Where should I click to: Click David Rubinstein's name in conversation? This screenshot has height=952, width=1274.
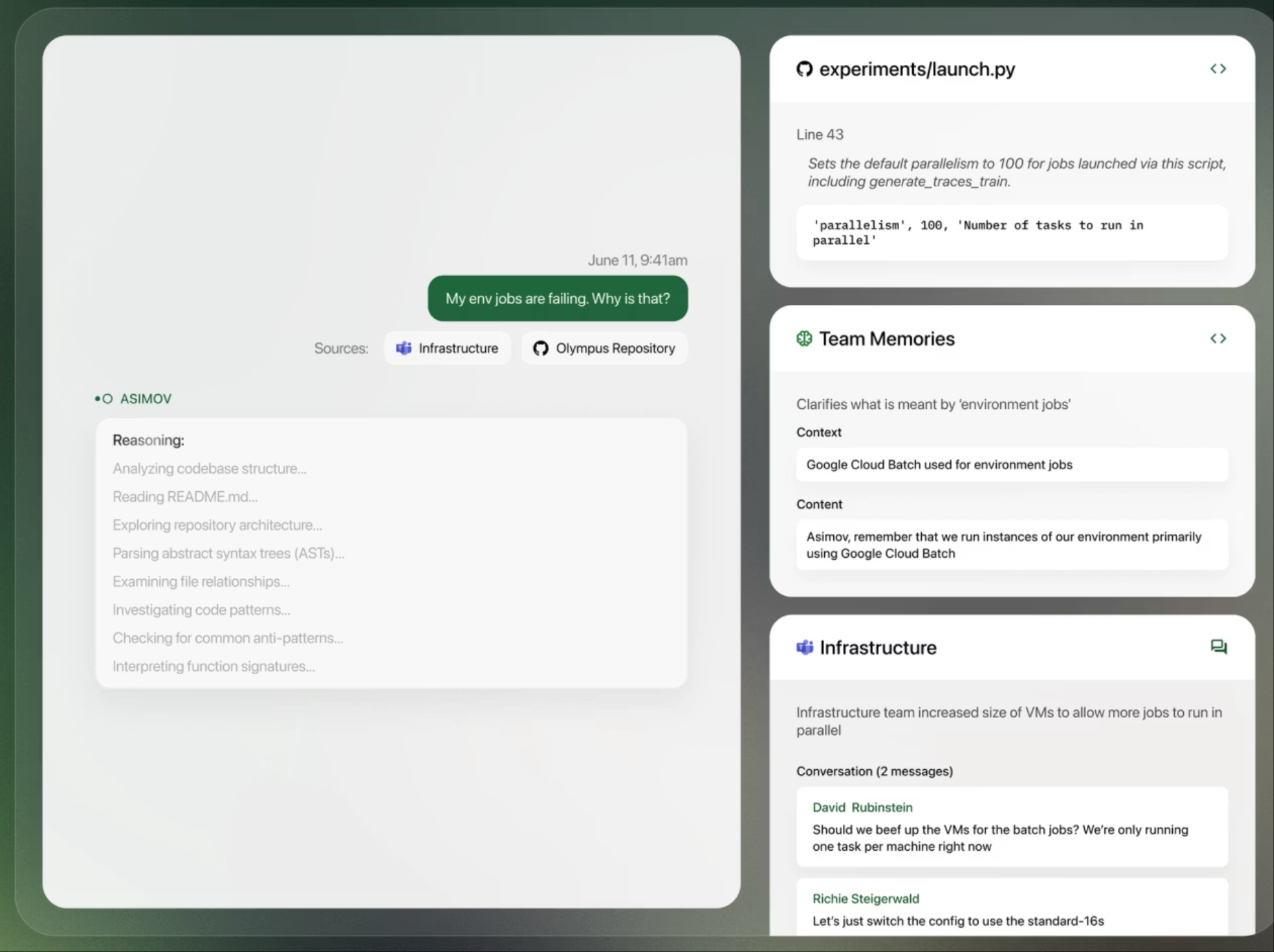pos(862,807)
